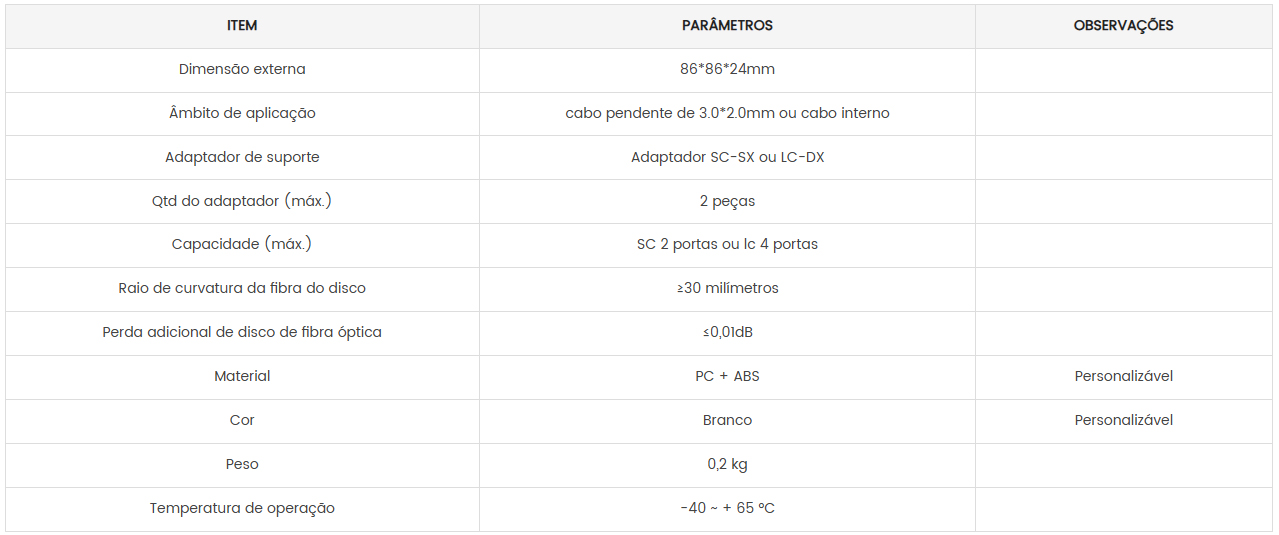This screenshot has height=535, width=1279.
Task: Select the Dimensão externa cell
Action: (x=242, y=70)
